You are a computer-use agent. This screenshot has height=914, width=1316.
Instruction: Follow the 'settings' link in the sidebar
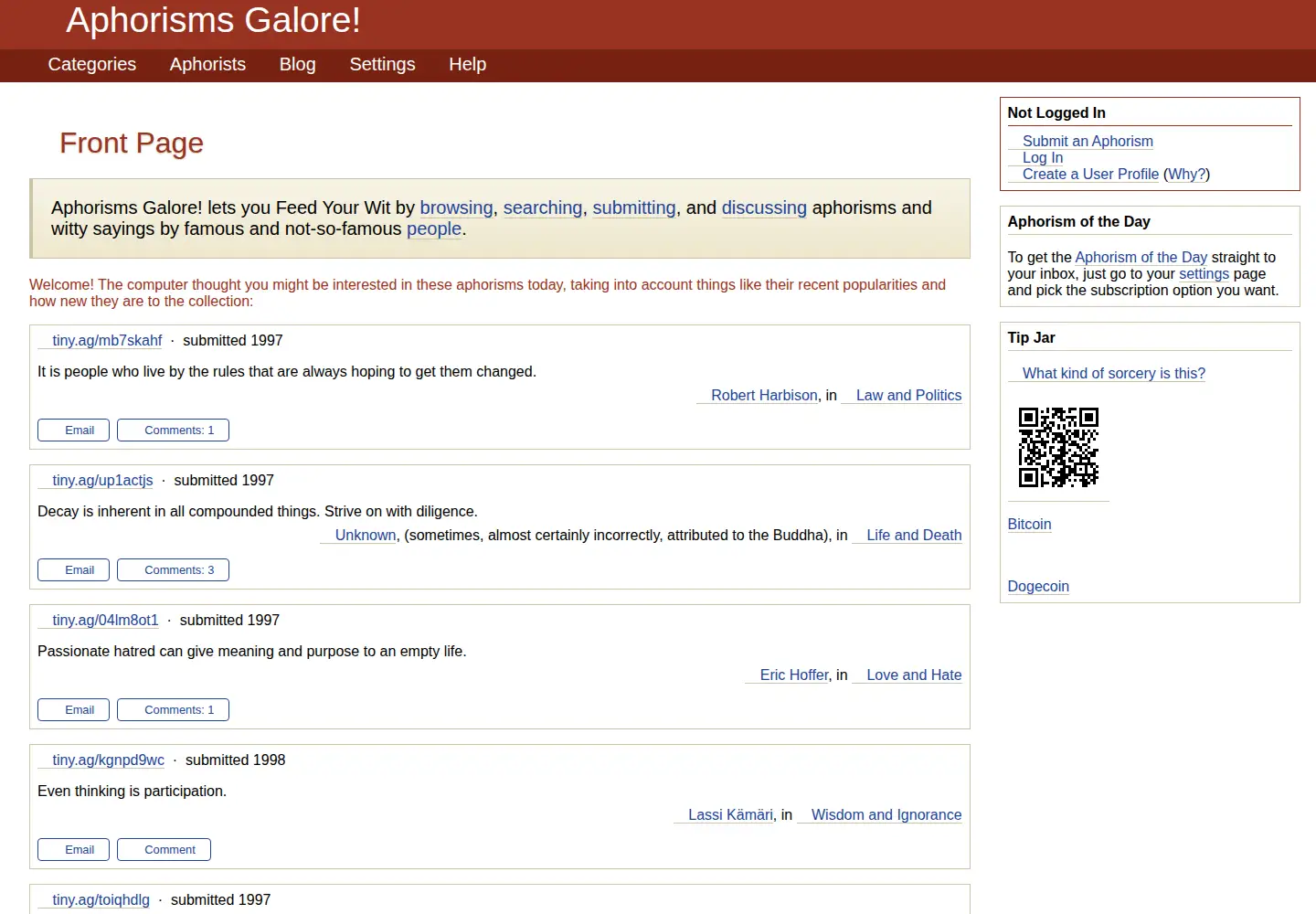coord(1204,273)
